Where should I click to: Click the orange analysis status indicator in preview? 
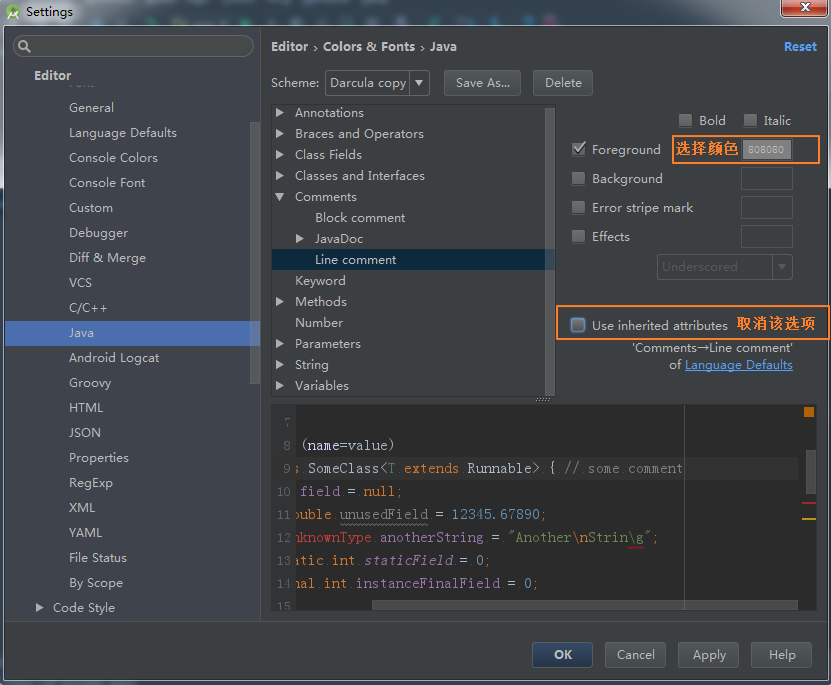click(x=808, y=412)
